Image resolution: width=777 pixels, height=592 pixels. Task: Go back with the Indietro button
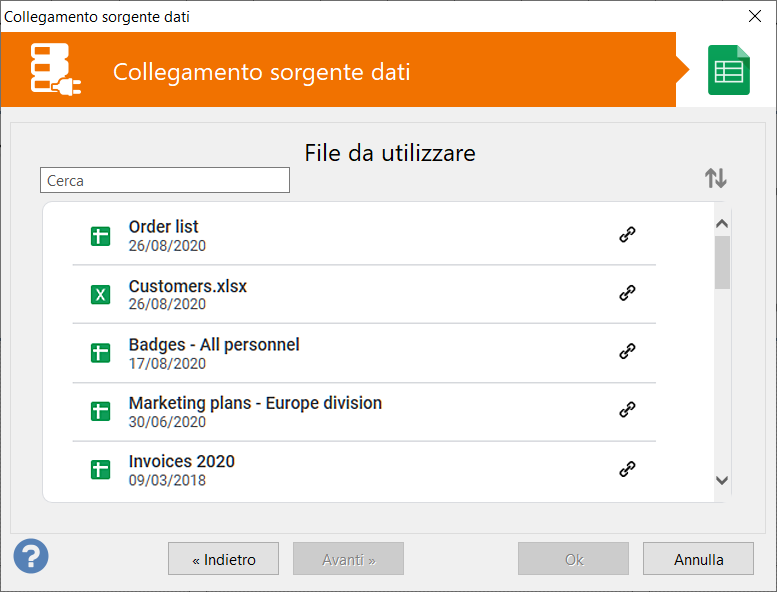223,559
